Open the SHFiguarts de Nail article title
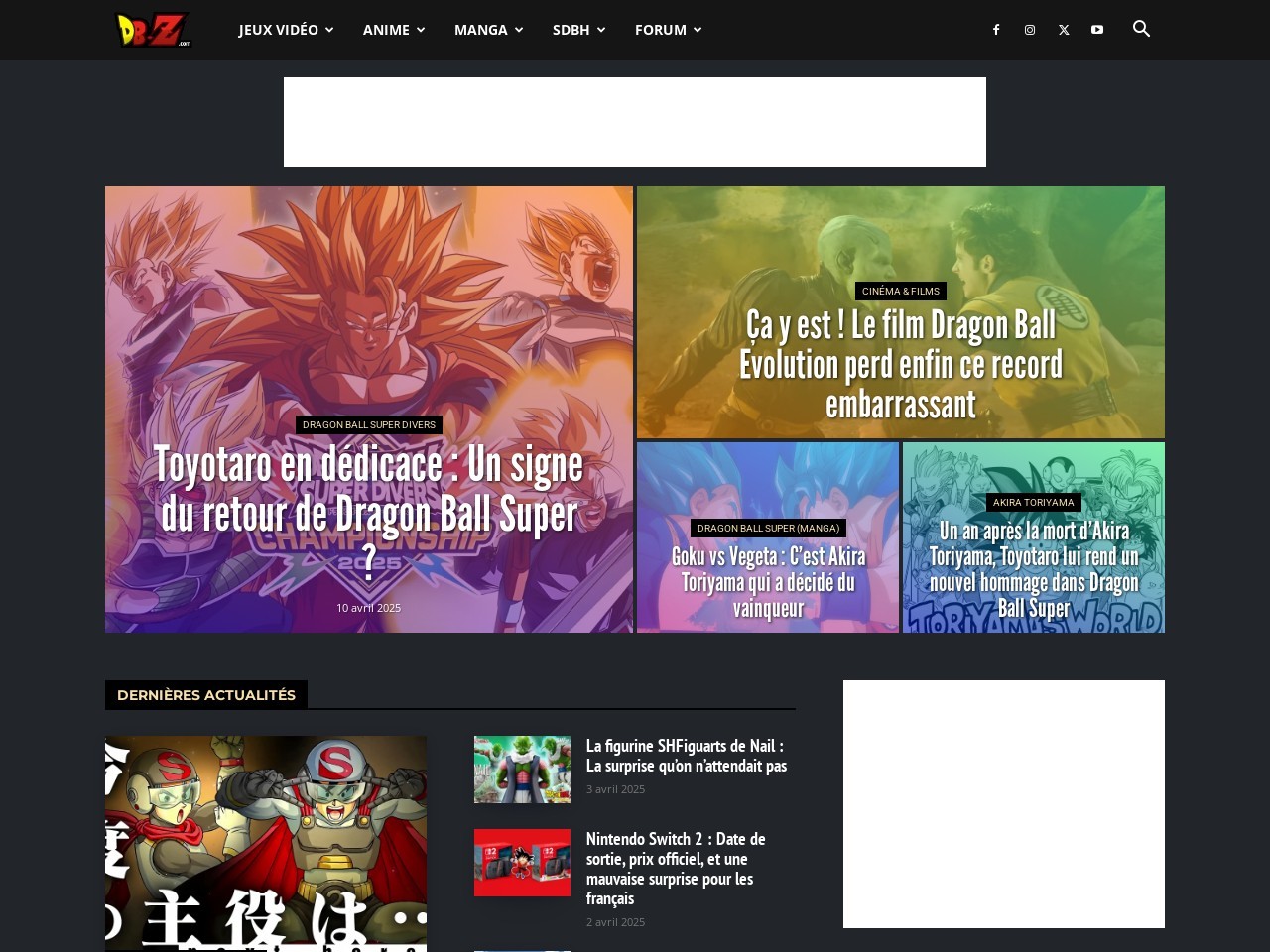This screenshot has width=1270, height=952. coord(687,756)
